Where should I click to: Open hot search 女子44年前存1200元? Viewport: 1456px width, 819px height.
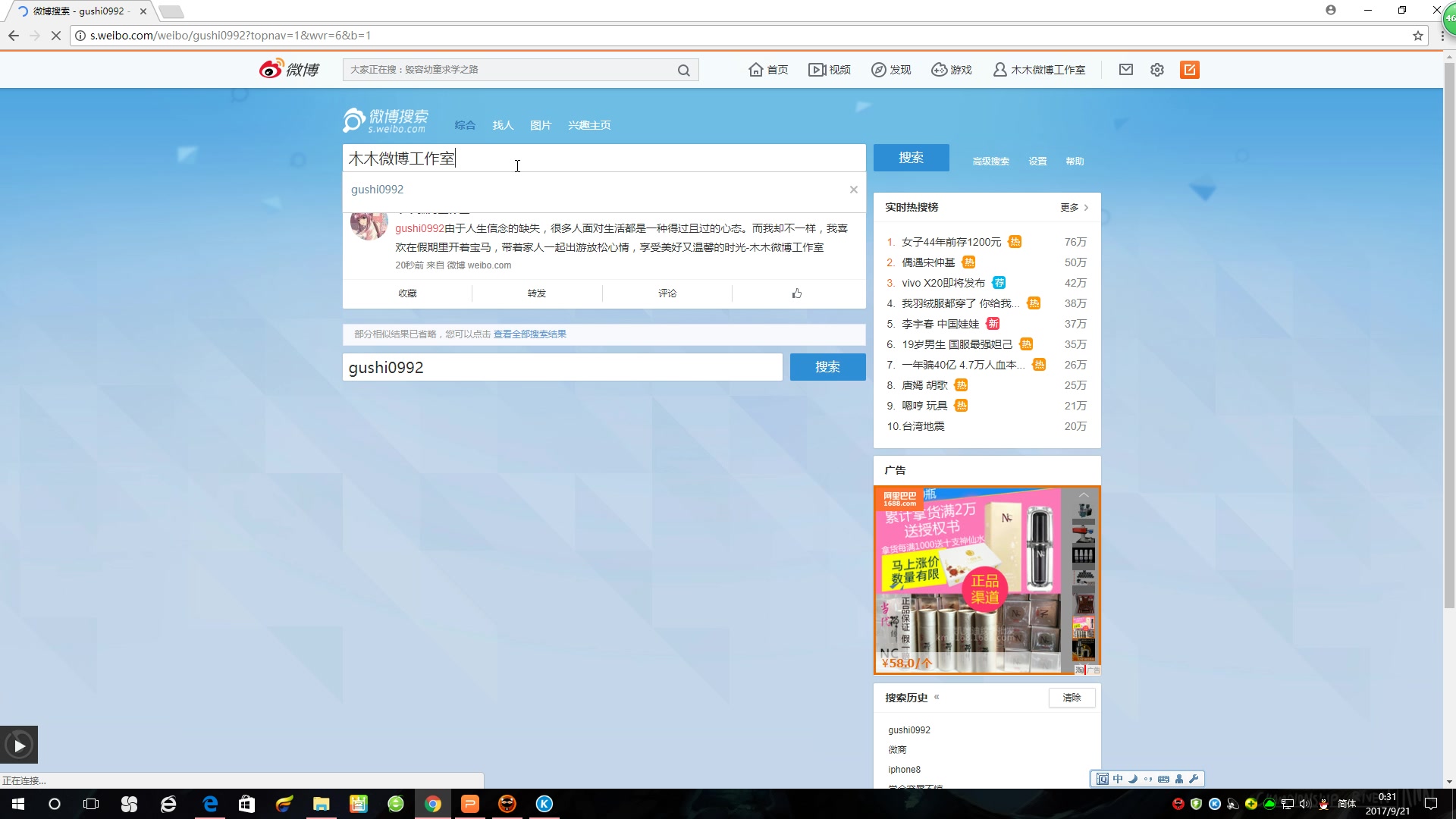pyautogui.click(x=951, y=242)
